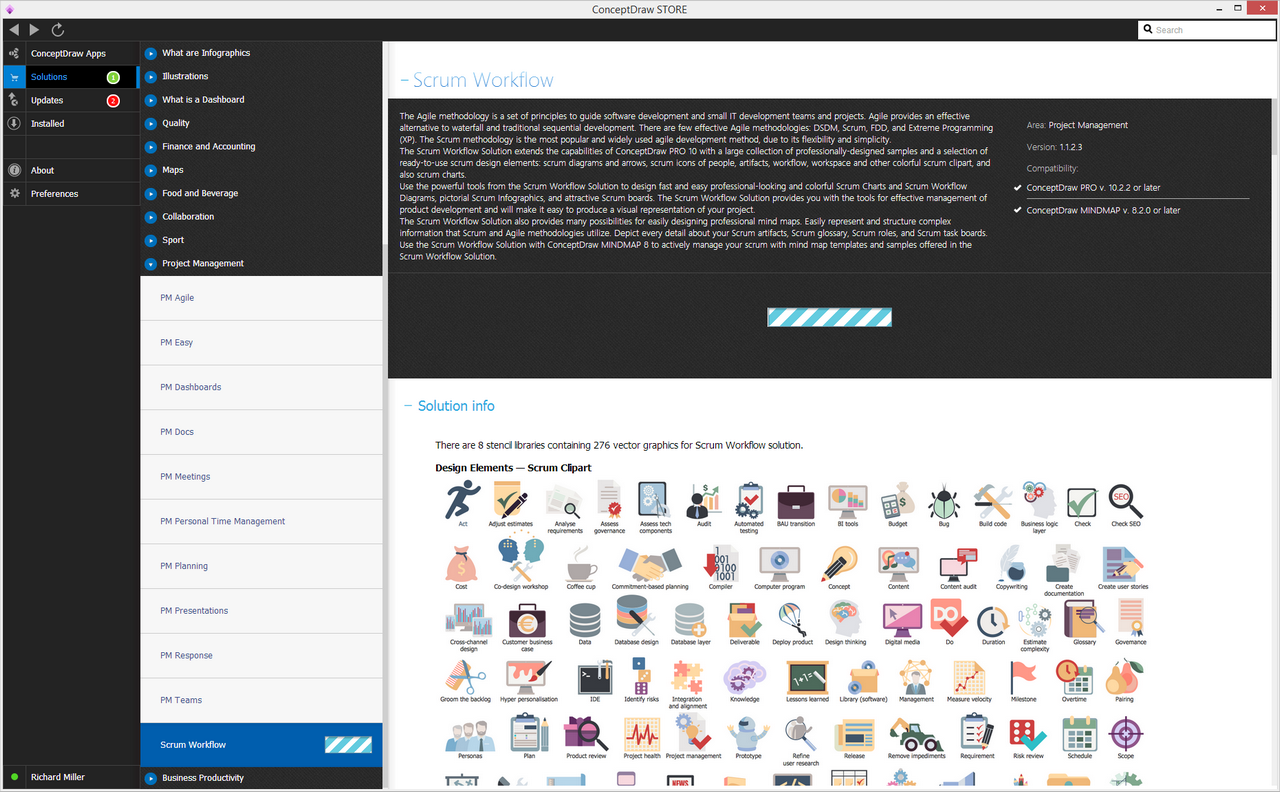Select the Scrum Workflow solution item
This screenshot has width=1280, height=792.
[x=262, y=745]
